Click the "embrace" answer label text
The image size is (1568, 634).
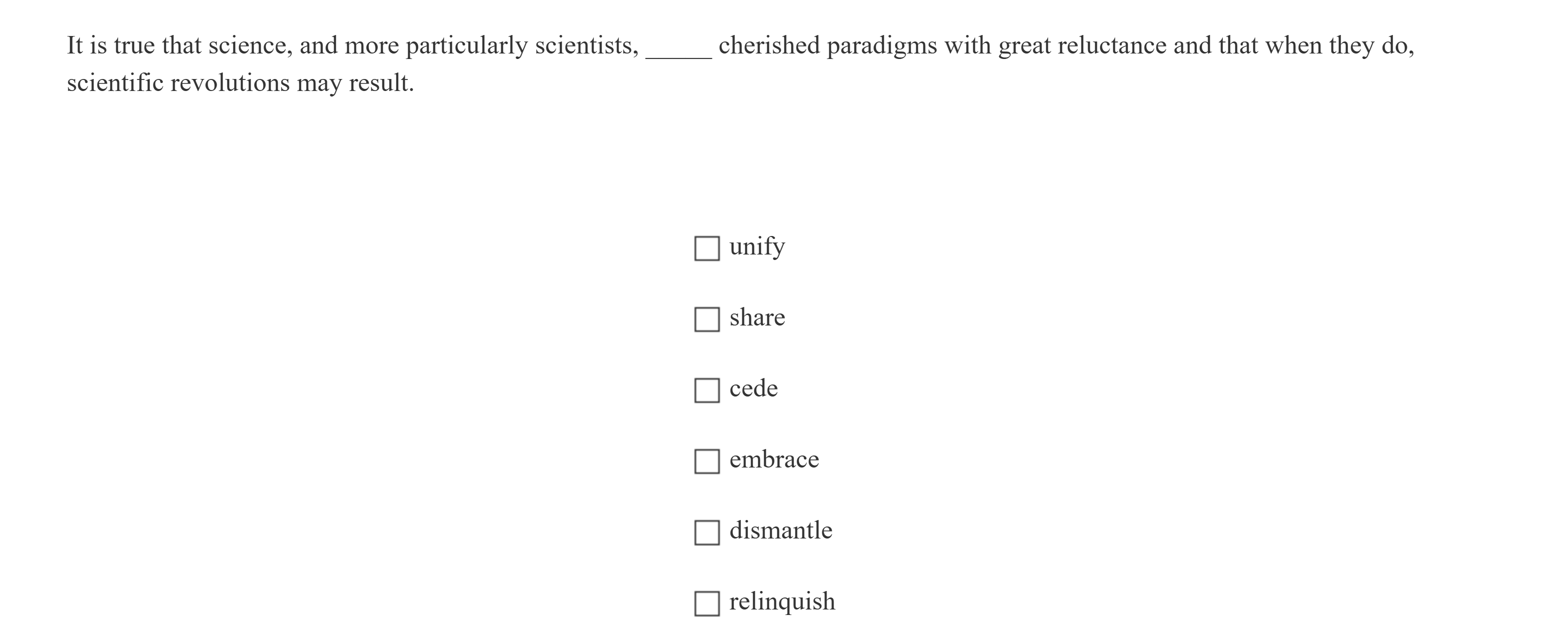coord(773,459)
